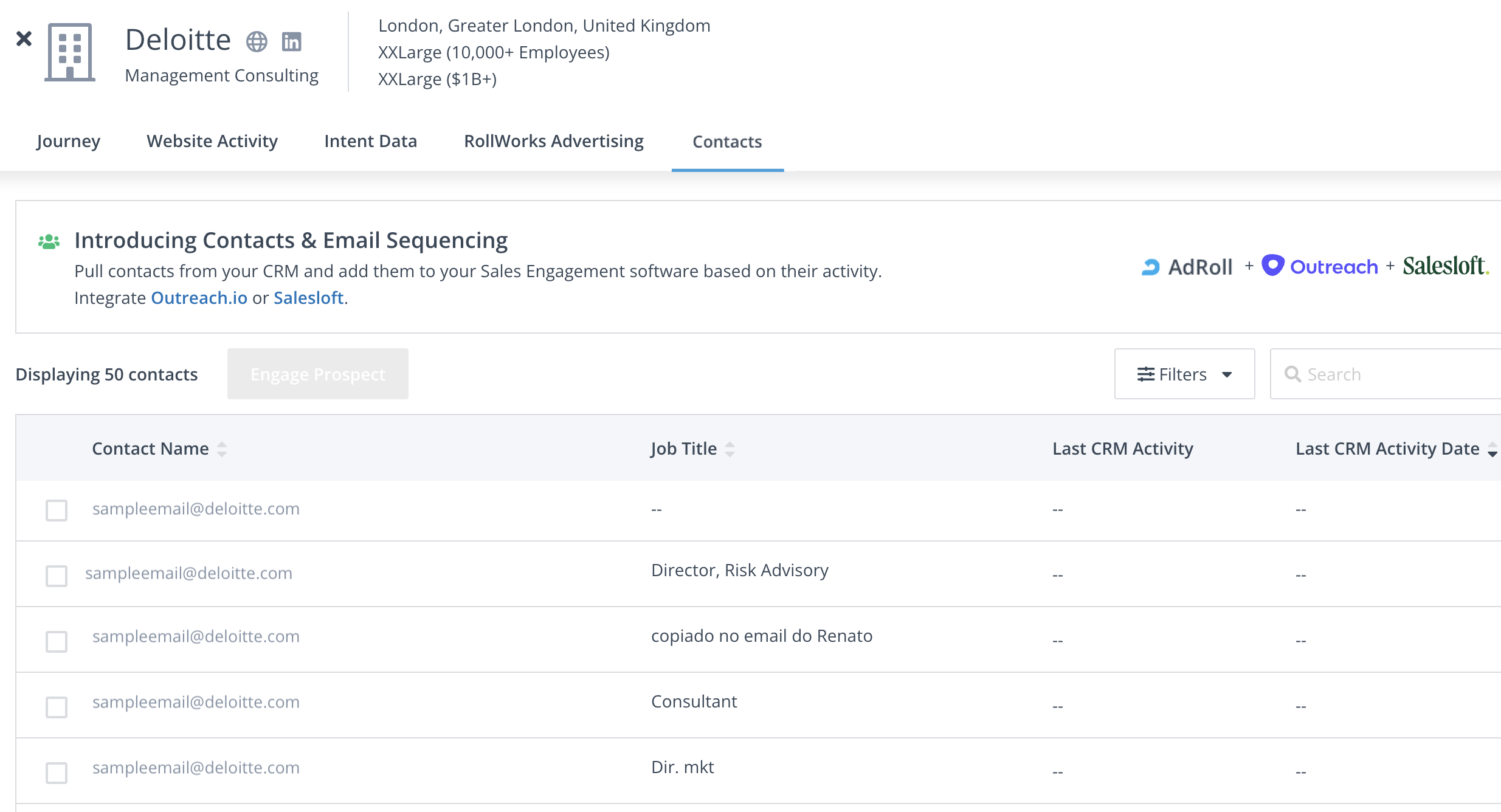Viewport: 1501px width, 812px height.
Task: Select the first contact's checkbox
Action: 57,510
